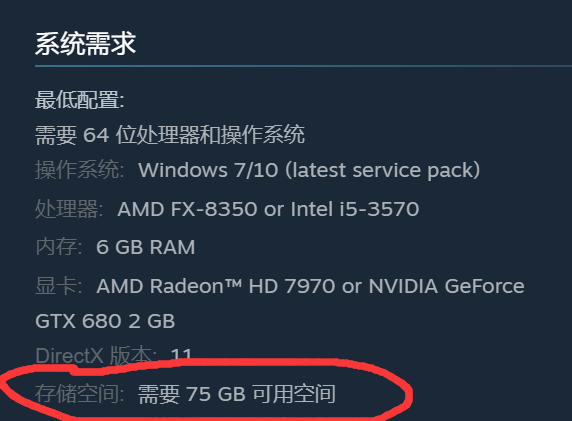The image size is (572, 421).
Task: Click the blue divider line under heading
Action: [x=304, y=66]
